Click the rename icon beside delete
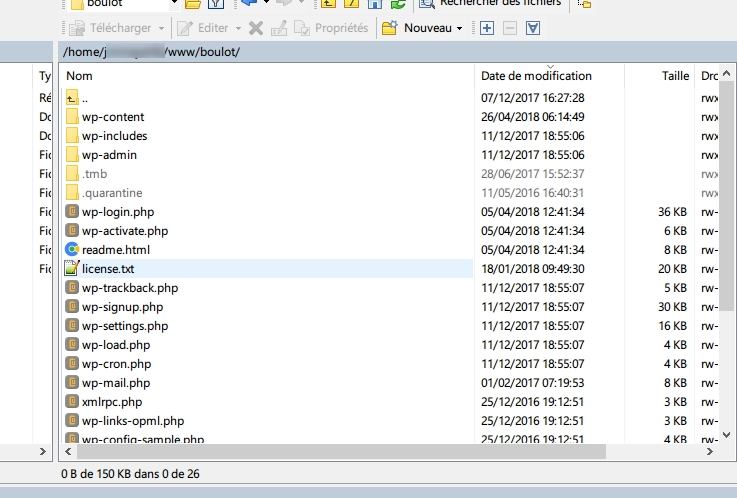Viewport: 737px width, 498px height. tap(279, 28)
